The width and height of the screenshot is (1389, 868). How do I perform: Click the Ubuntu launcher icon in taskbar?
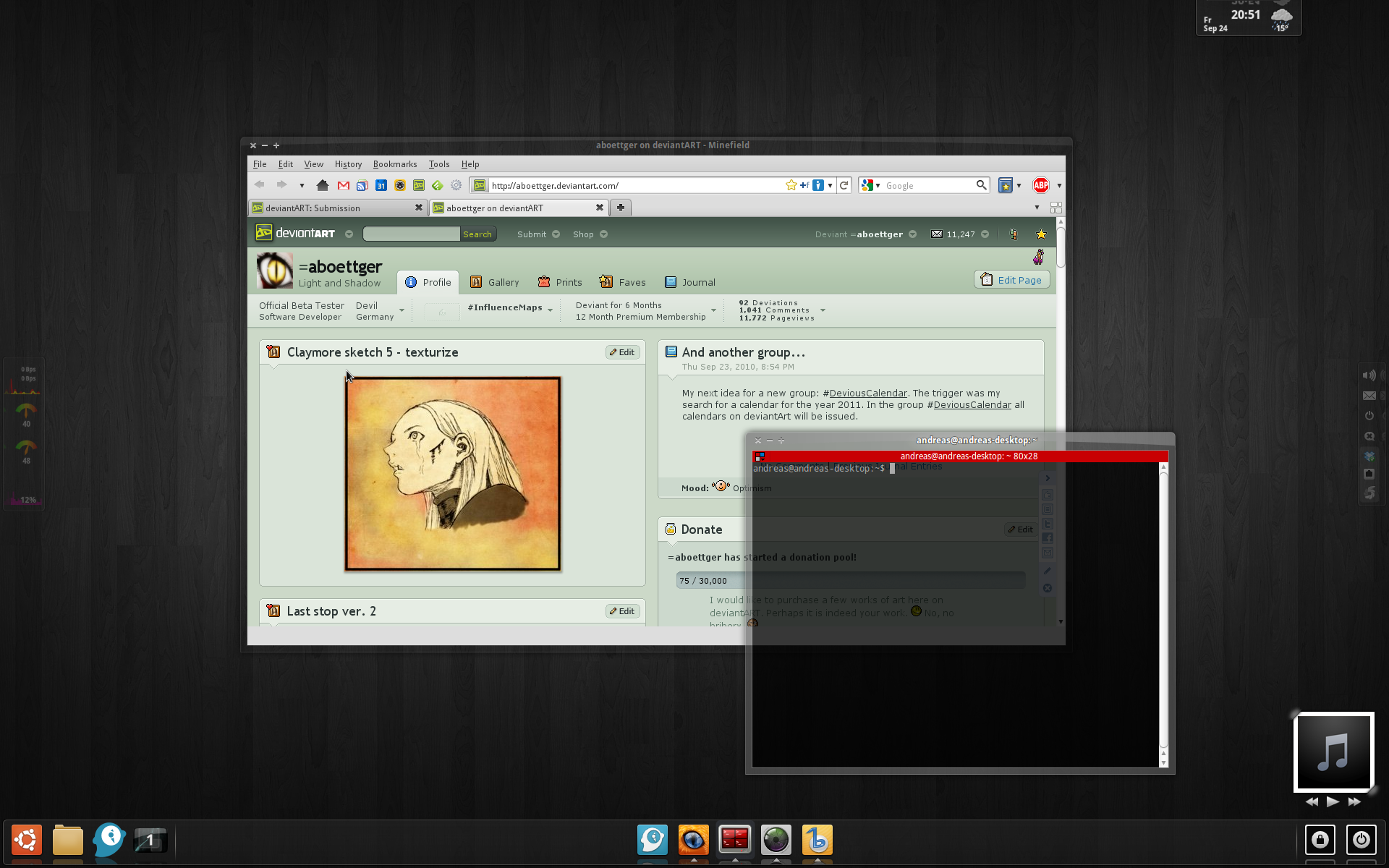tap(26, 838)
